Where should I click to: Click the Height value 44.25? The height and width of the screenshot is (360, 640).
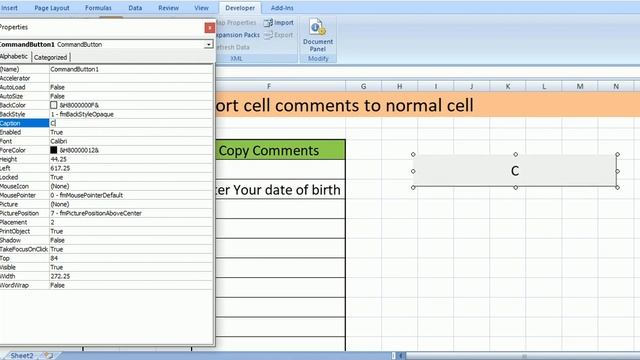[x=58, y=159]
